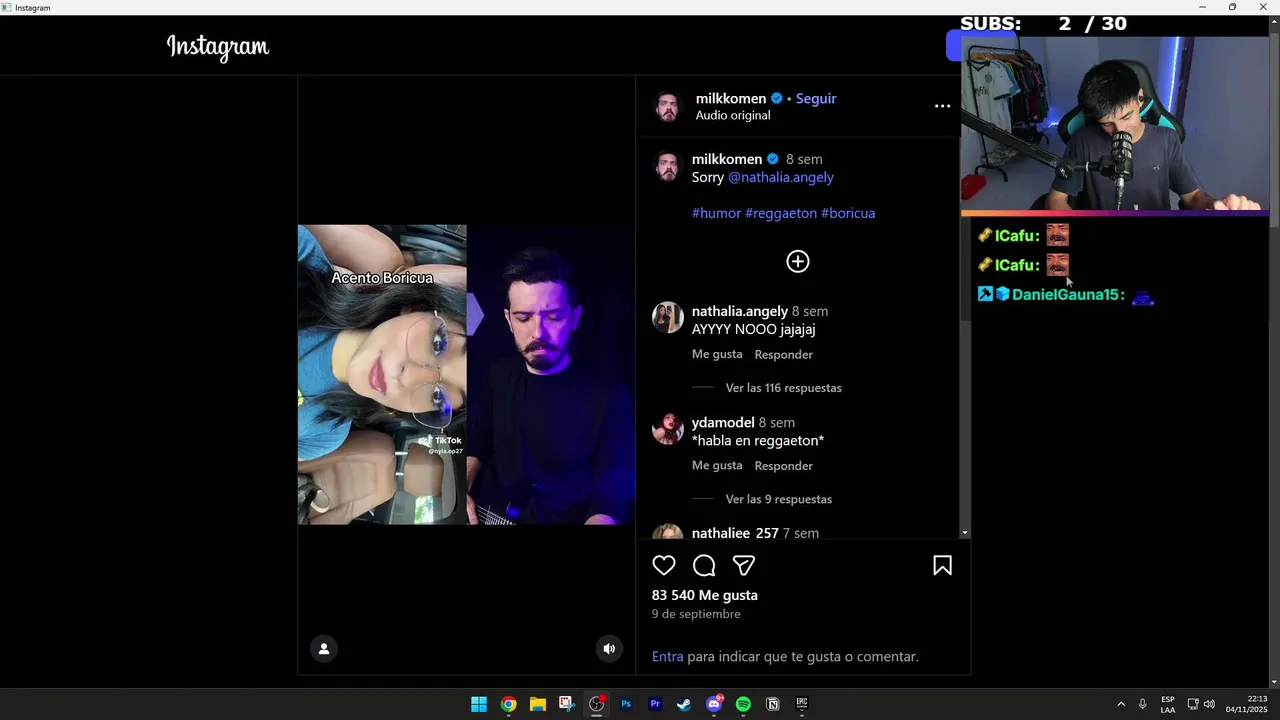Image resolution: width=1280 pixels, height=720 pixels.
Task: Click the streamer webcam overlay
Action: [x=1115, y=124]
